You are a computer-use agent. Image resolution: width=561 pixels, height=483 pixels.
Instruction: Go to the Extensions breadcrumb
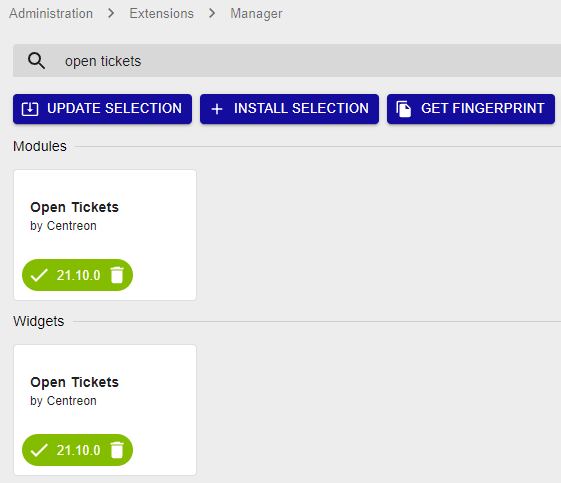[x=161, y=14]
